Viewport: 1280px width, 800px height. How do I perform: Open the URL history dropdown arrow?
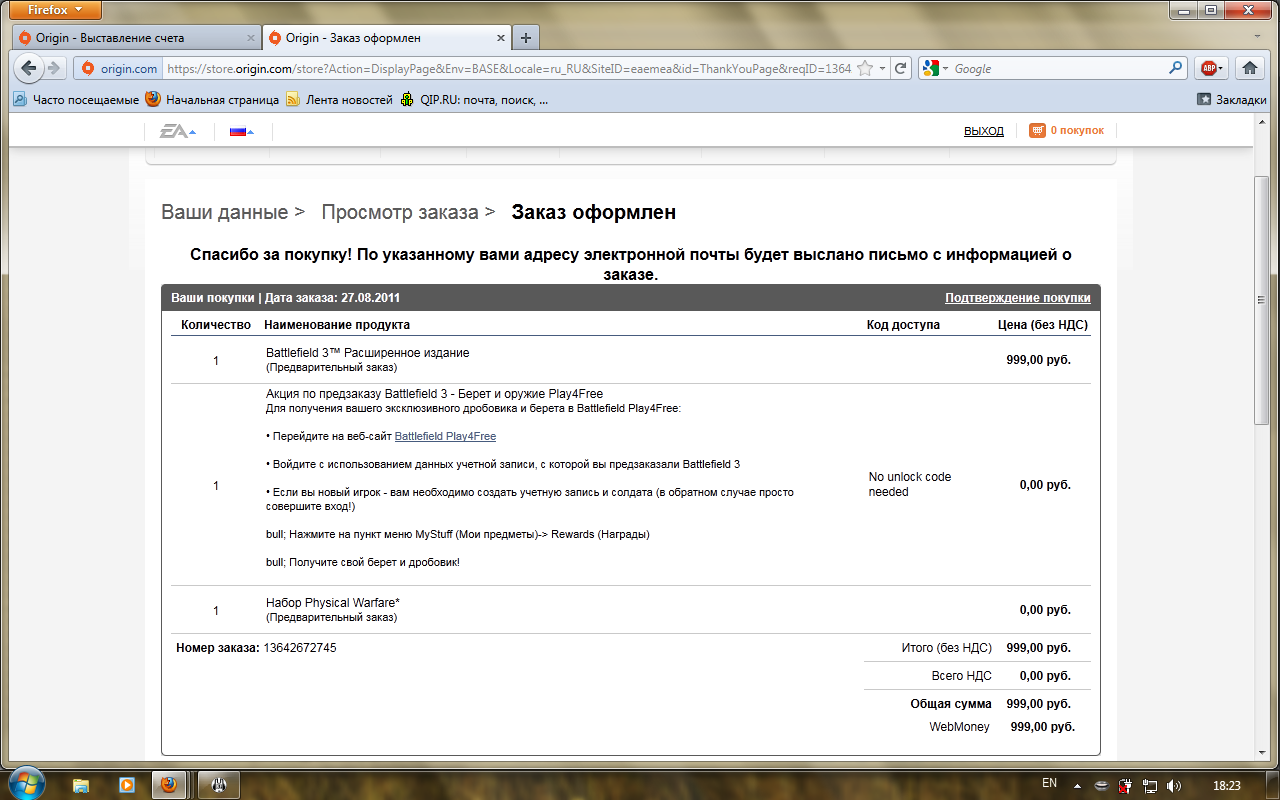coord(882,68)
